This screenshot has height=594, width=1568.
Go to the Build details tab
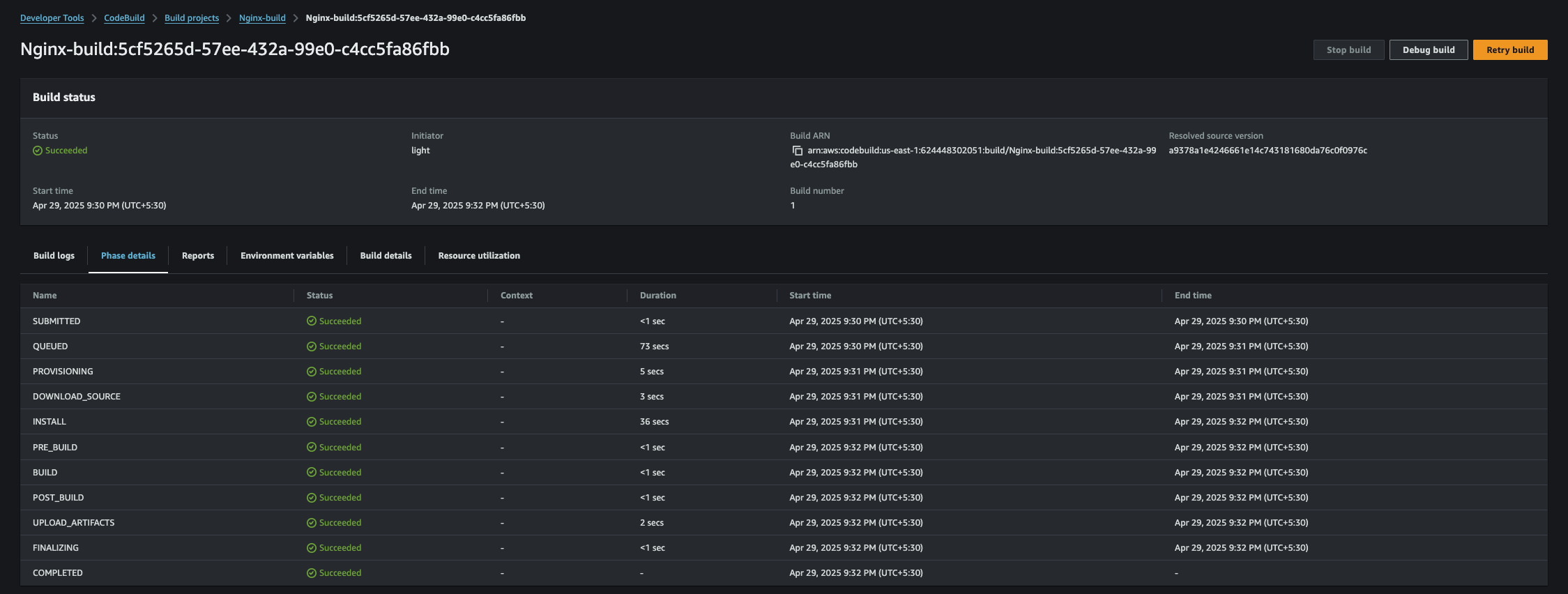(386, 256)
